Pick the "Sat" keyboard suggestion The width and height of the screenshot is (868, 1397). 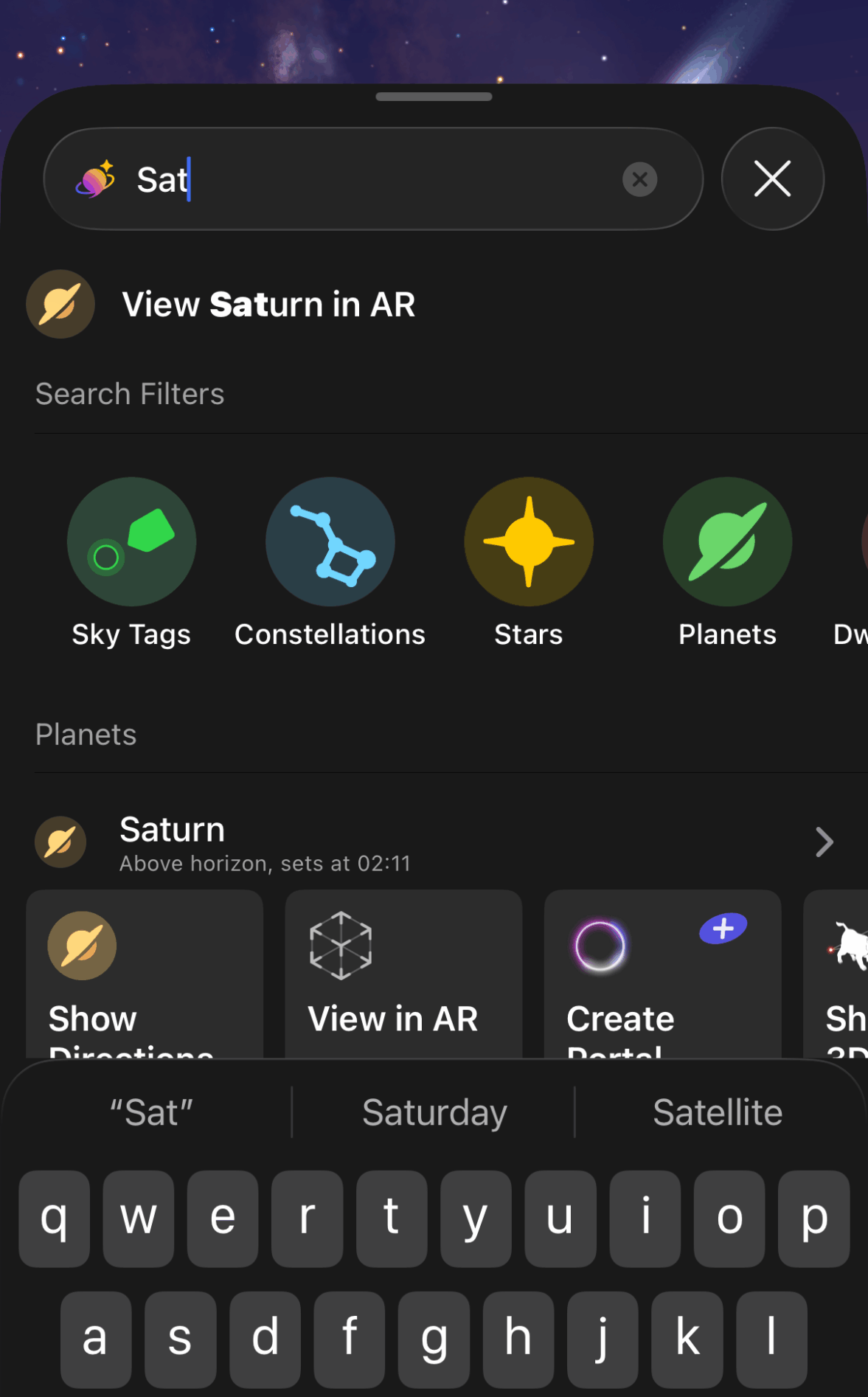(151, 1112)
